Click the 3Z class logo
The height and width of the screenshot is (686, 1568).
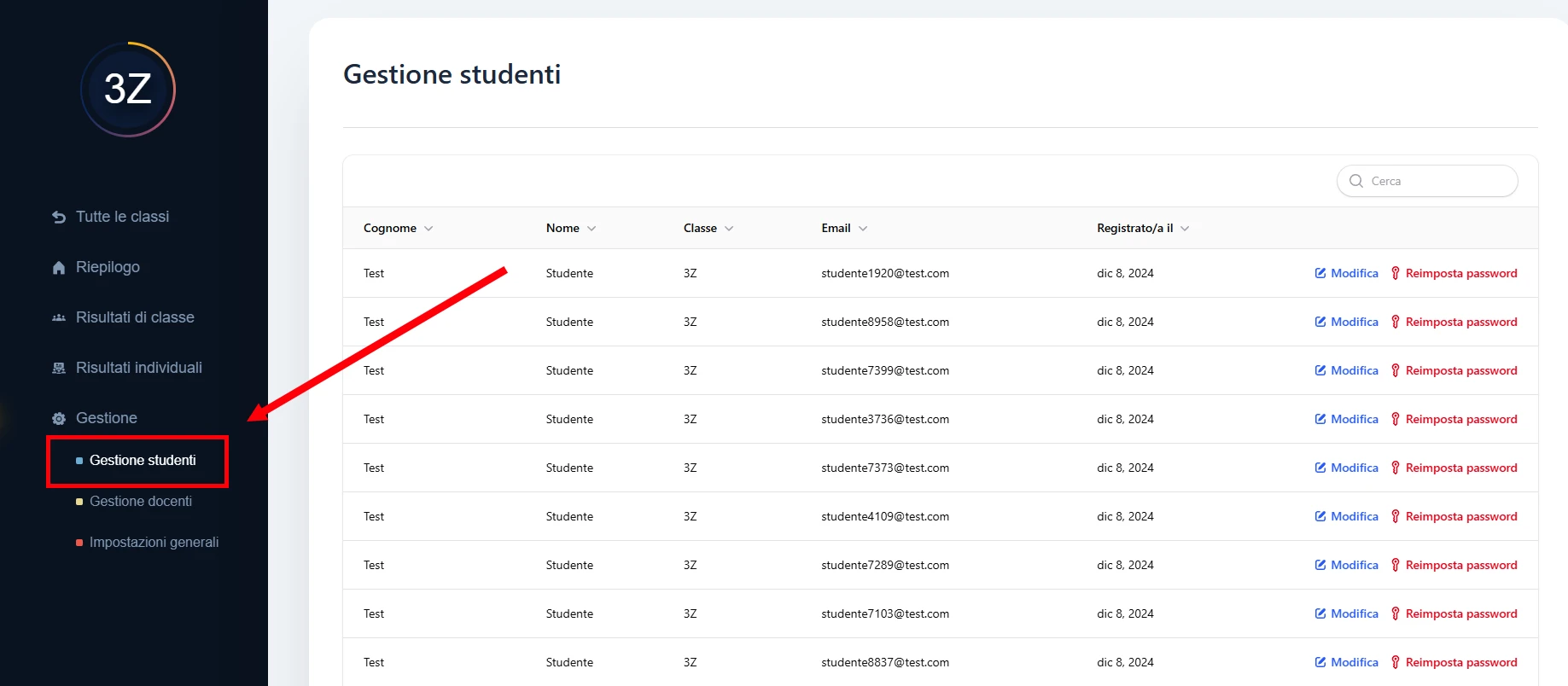pos(128,90)
